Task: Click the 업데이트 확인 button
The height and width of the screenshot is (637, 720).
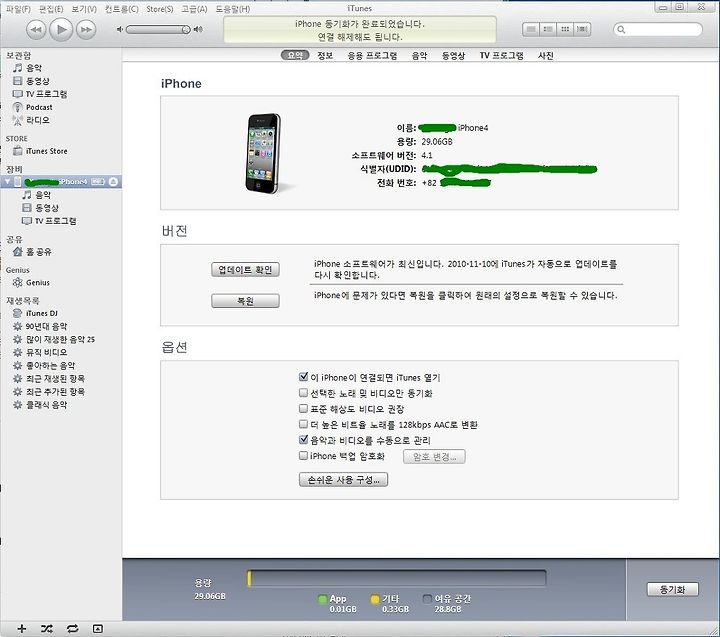Action: pos(245,270)
